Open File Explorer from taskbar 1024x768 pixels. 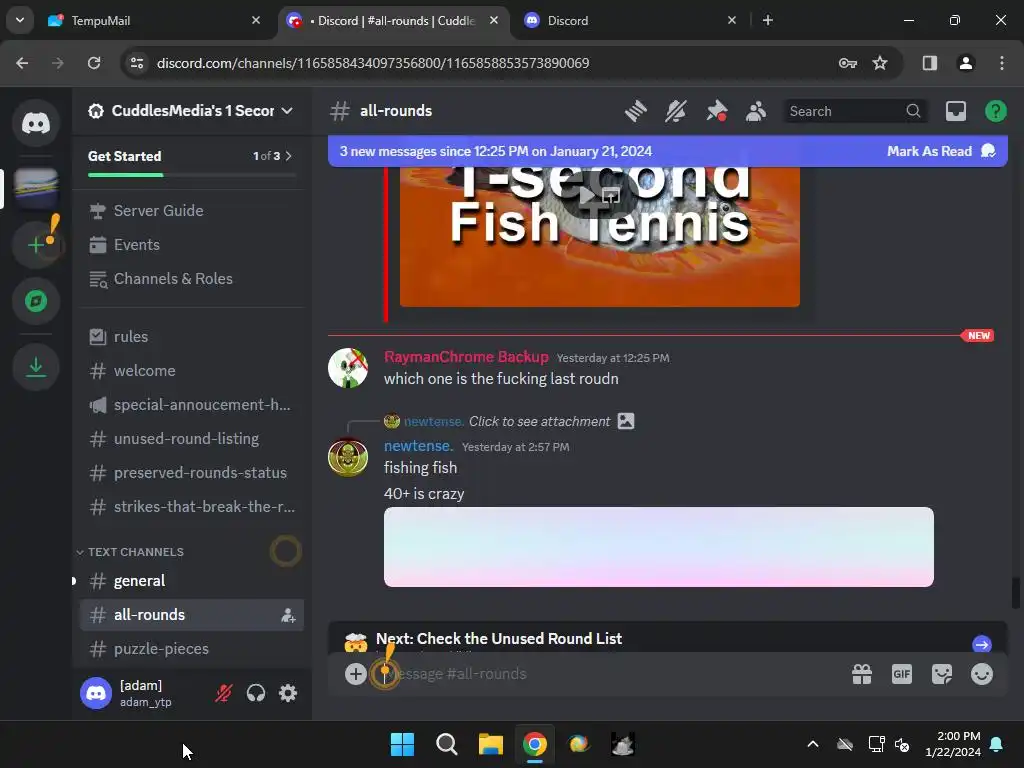[x=490, y=744]
